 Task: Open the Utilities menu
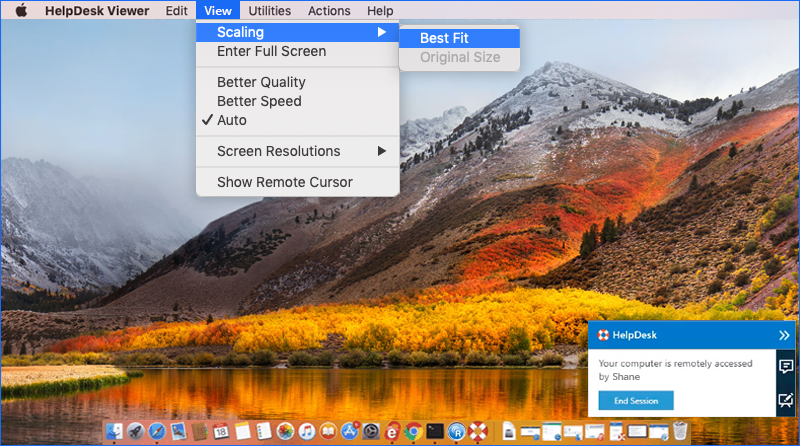coord(269,11)
